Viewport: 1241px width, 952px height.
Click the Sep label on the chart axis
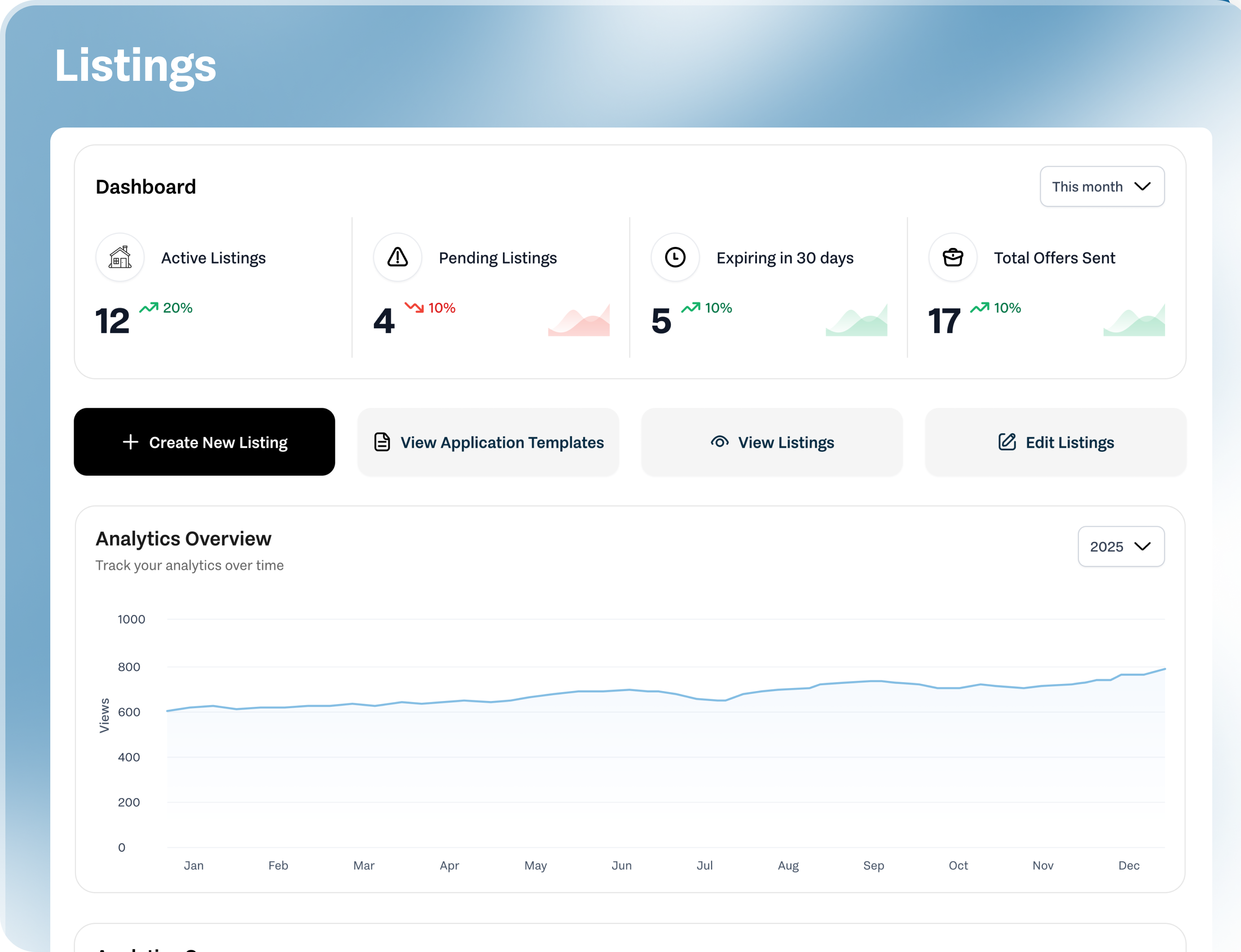(874, 865)
